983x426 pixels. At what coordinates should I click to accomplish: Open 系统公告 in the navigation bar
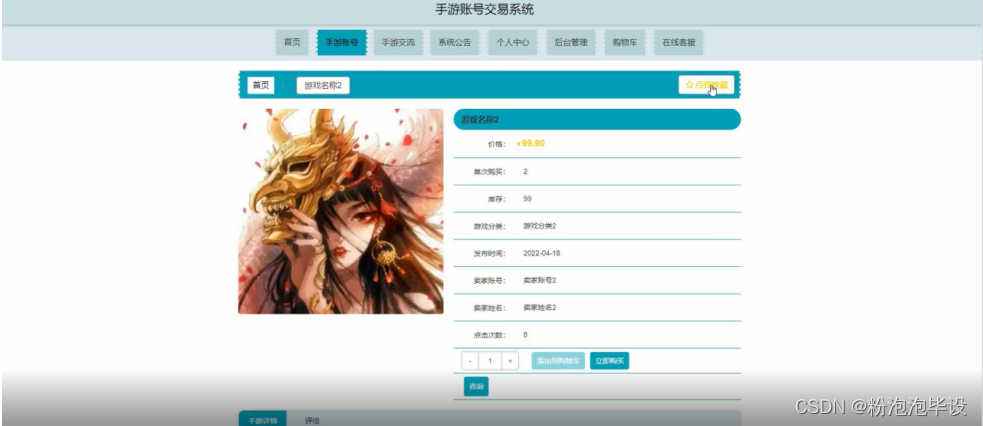click(x=455, y=43)
